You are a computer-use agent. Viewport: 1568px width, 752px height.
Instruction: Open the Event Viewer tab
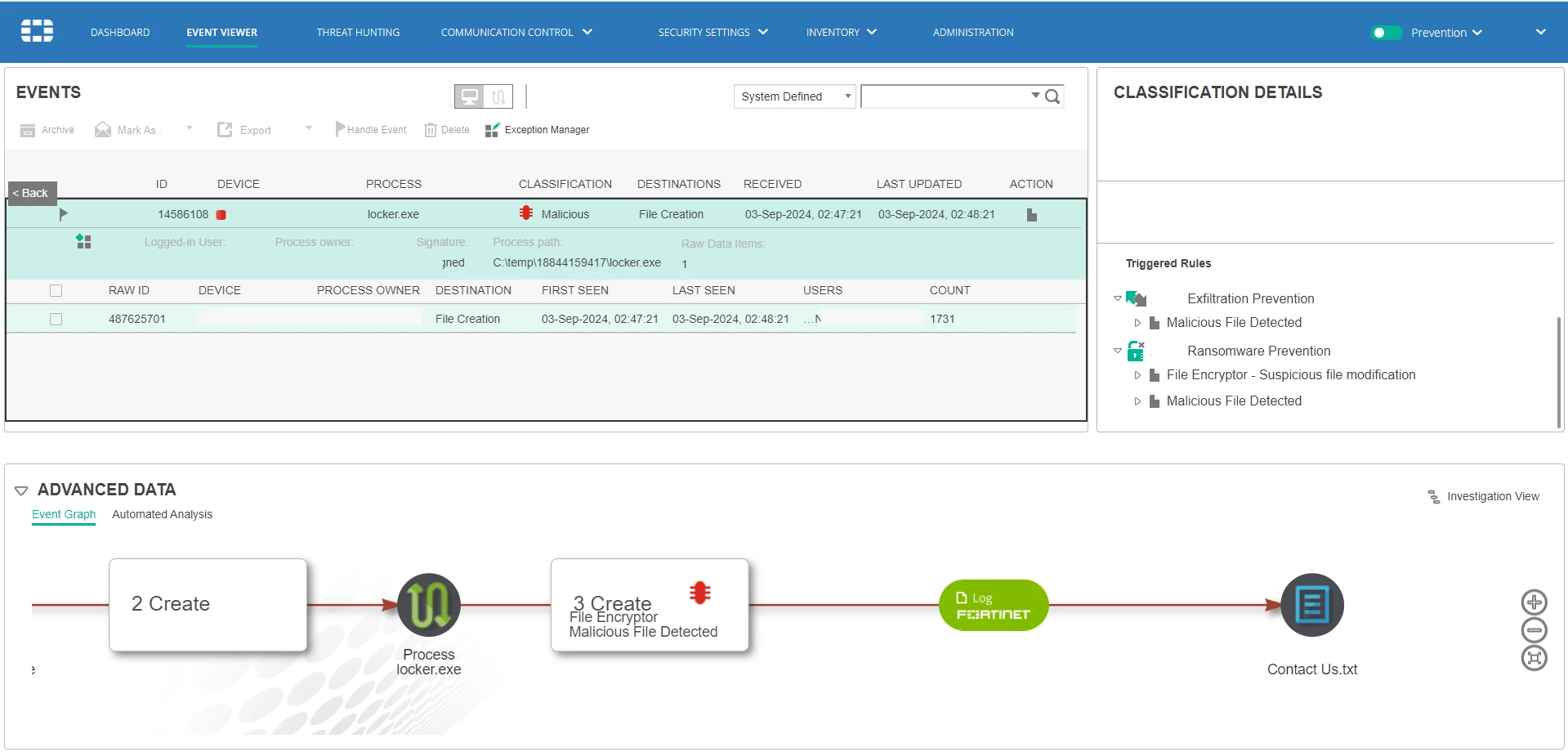click(x=221, y=33)
